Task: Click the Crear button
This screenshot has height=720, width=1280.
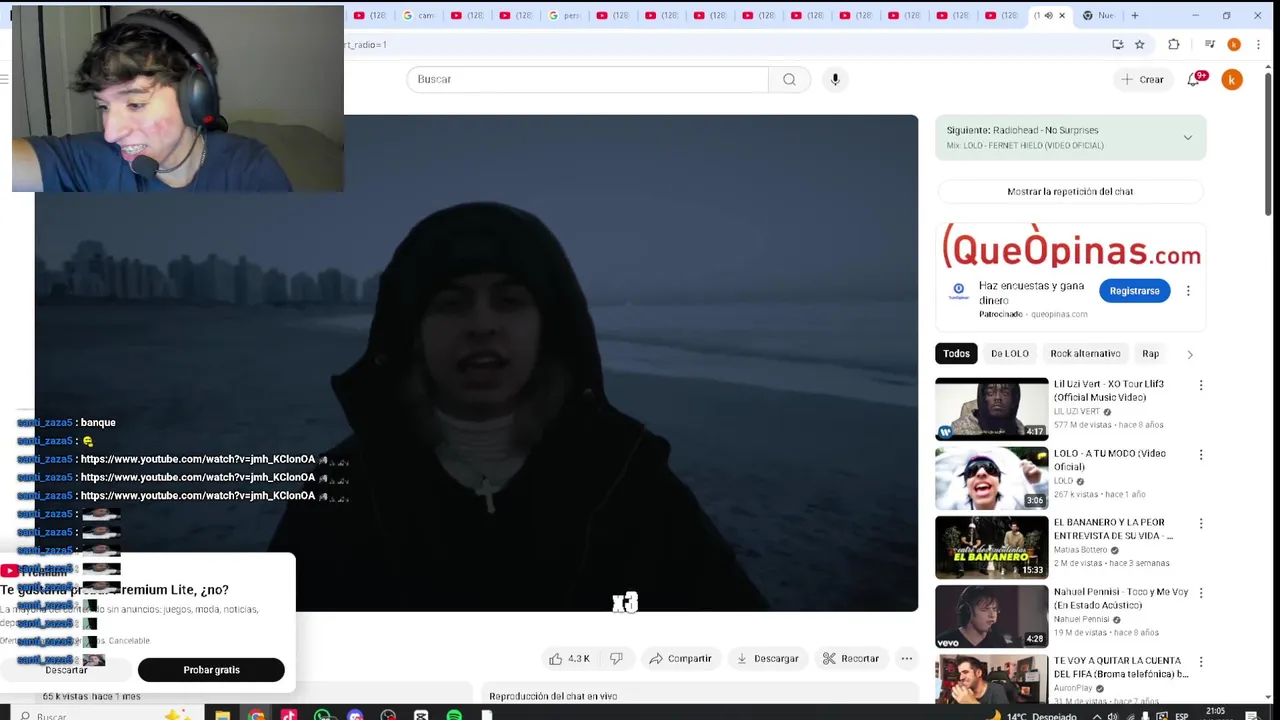Action: pyautogui.click(x=1142, y=79)
